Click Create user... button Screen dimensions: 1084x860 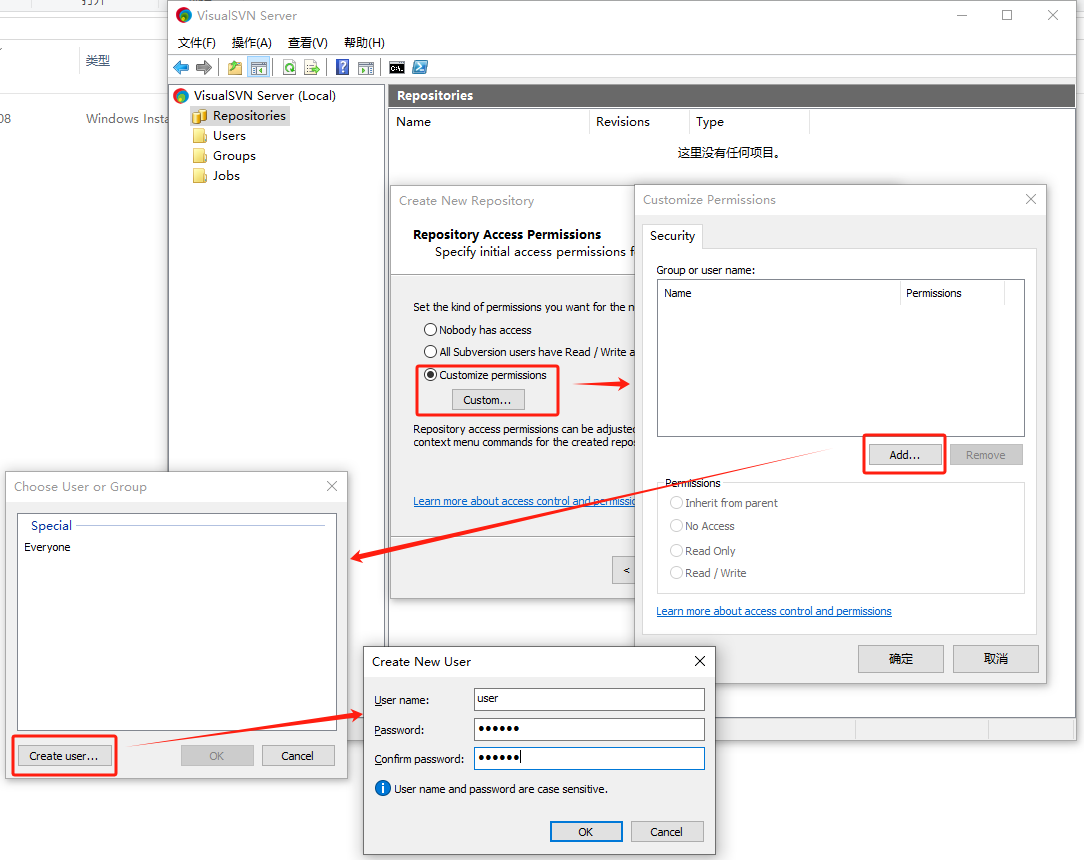pyautogui.click(x=64, y=756)
